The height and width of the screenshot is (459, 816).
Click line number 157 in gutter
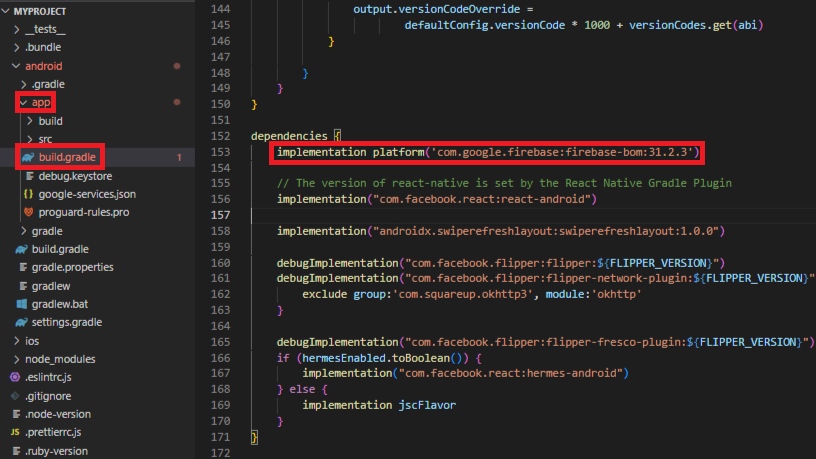(x=220, y=215)
